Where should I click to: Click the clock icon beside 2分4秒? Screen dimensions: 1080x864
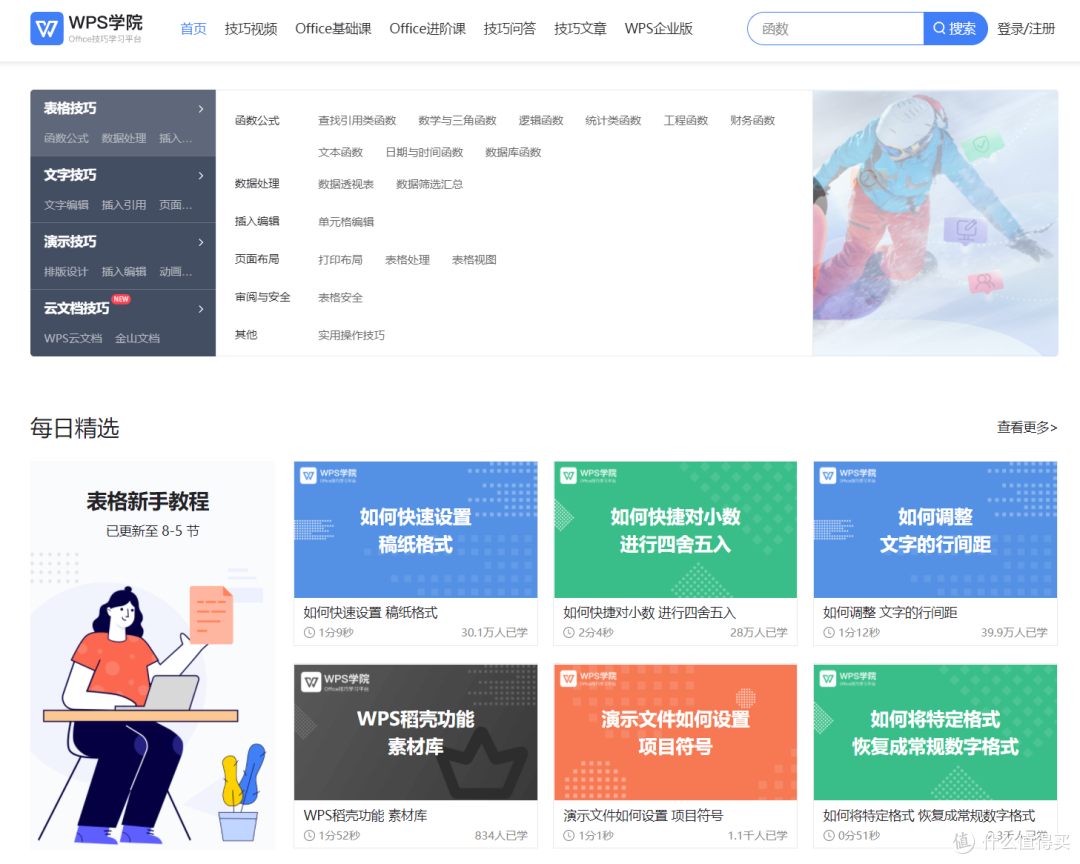[569, 632]
